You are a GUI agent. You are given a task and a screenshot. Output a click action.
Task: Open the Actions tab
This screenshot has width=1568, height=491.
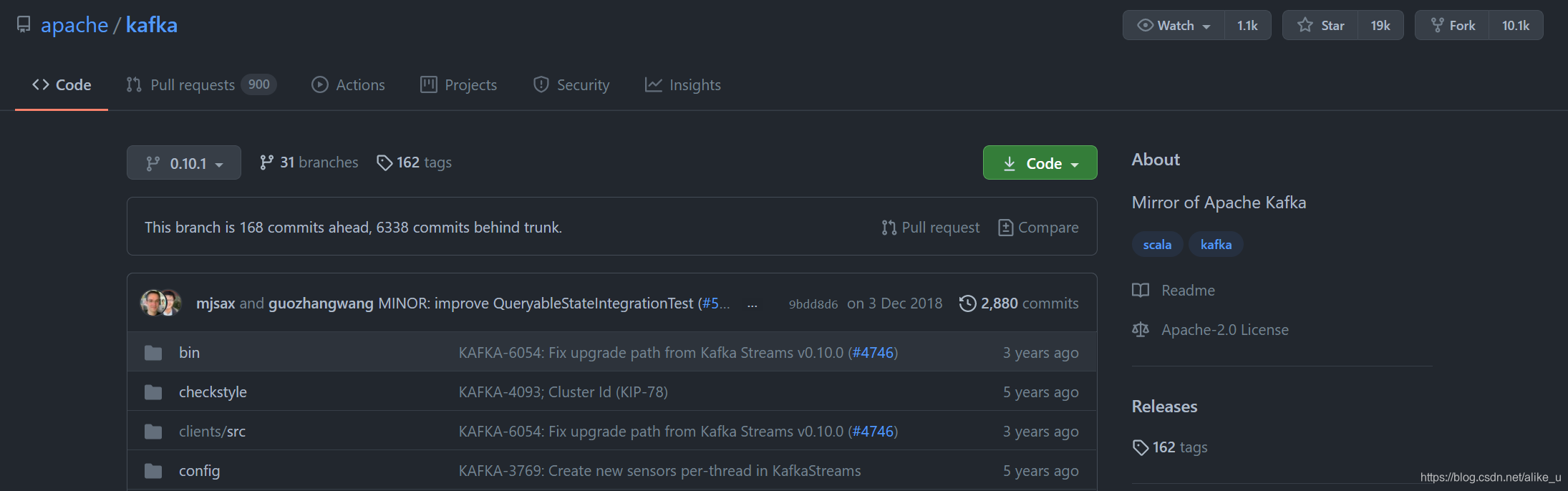point(348,84)
